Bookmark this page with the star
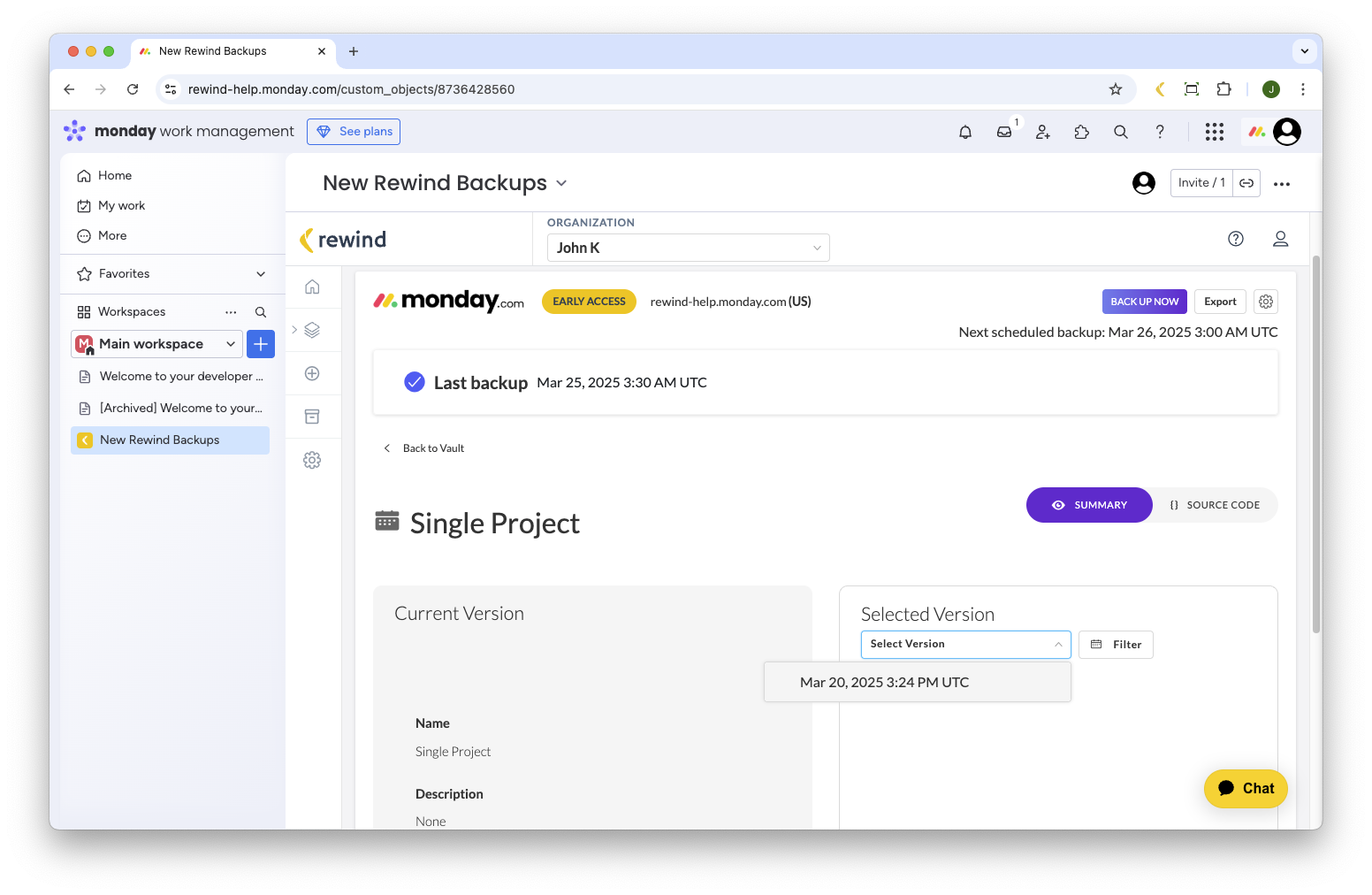 1116,89
